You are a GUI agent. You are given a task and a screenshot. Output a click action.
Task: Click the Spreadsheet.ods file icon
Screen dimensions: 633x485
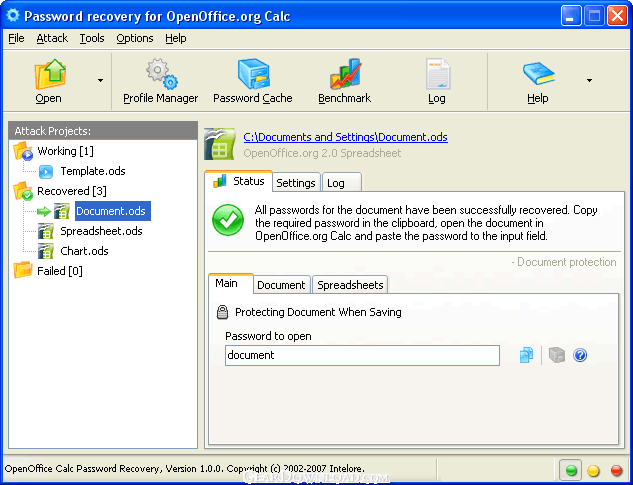coord(46,231)
